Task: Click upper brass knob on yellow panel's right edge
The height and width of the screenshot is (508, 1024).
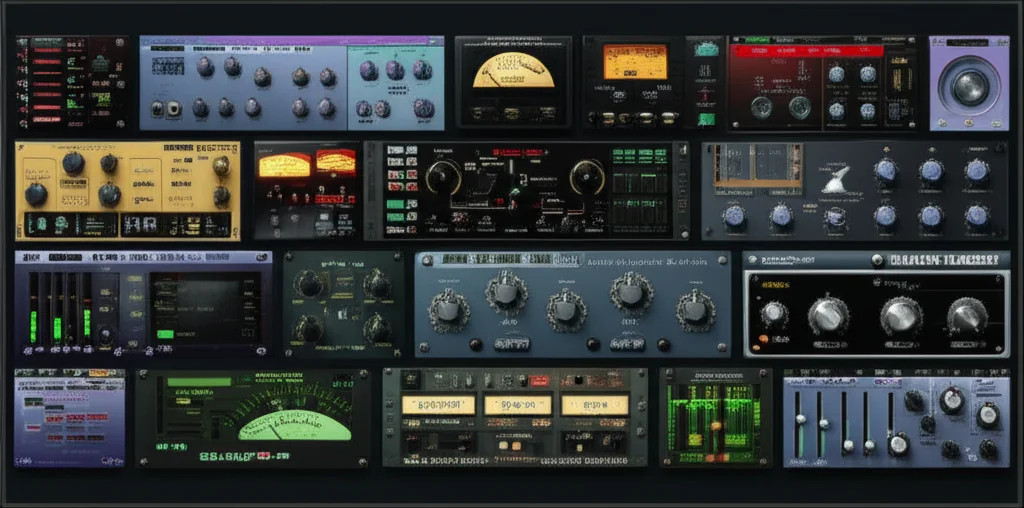Action: (x=221, y=166)
